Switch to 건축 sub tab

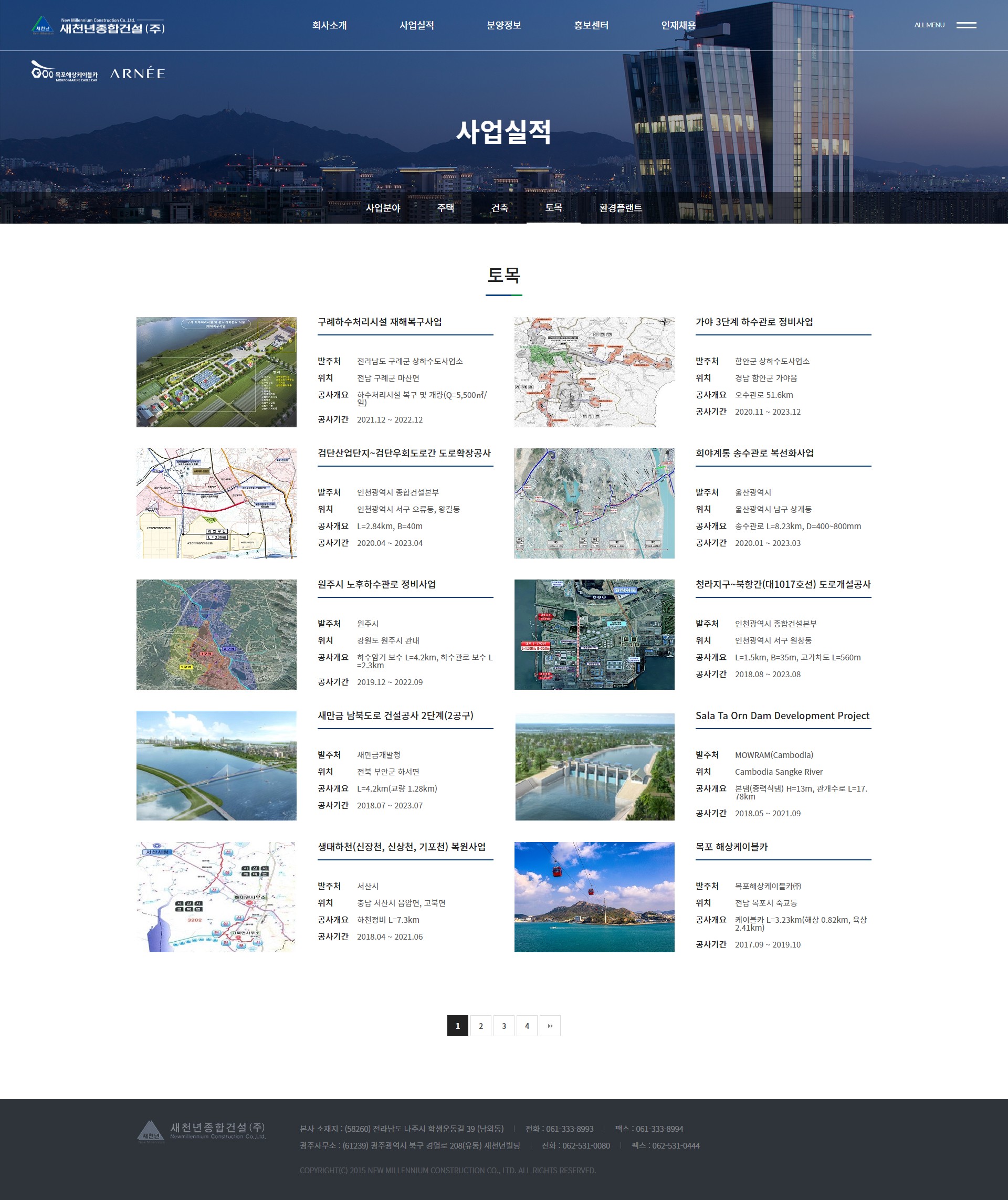pyautogui.click(x=499, y=208)
